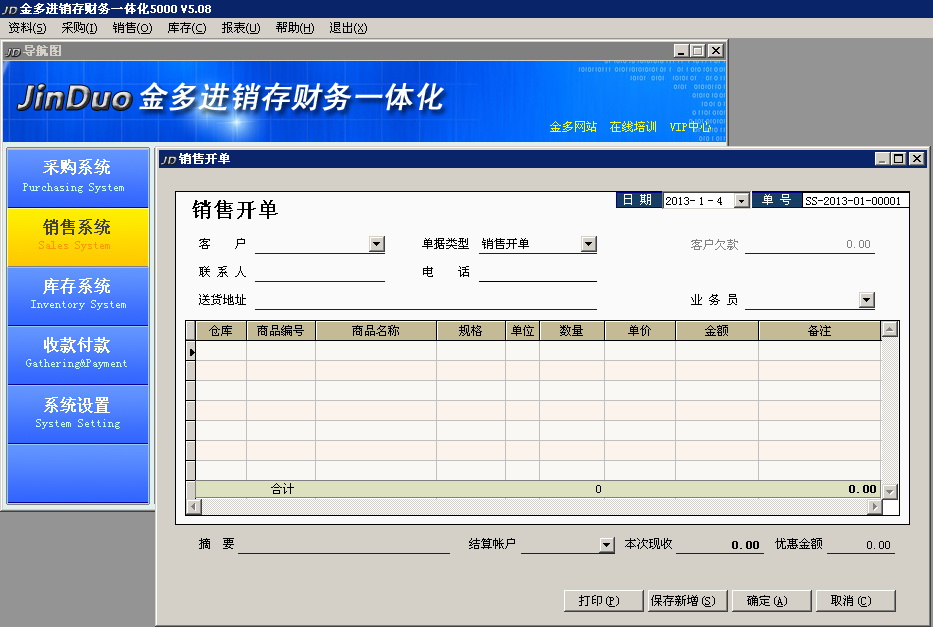The height and width of the screenshot is (627, 933).
Task: Click the 合计 total row label
Action: [282, 490]
